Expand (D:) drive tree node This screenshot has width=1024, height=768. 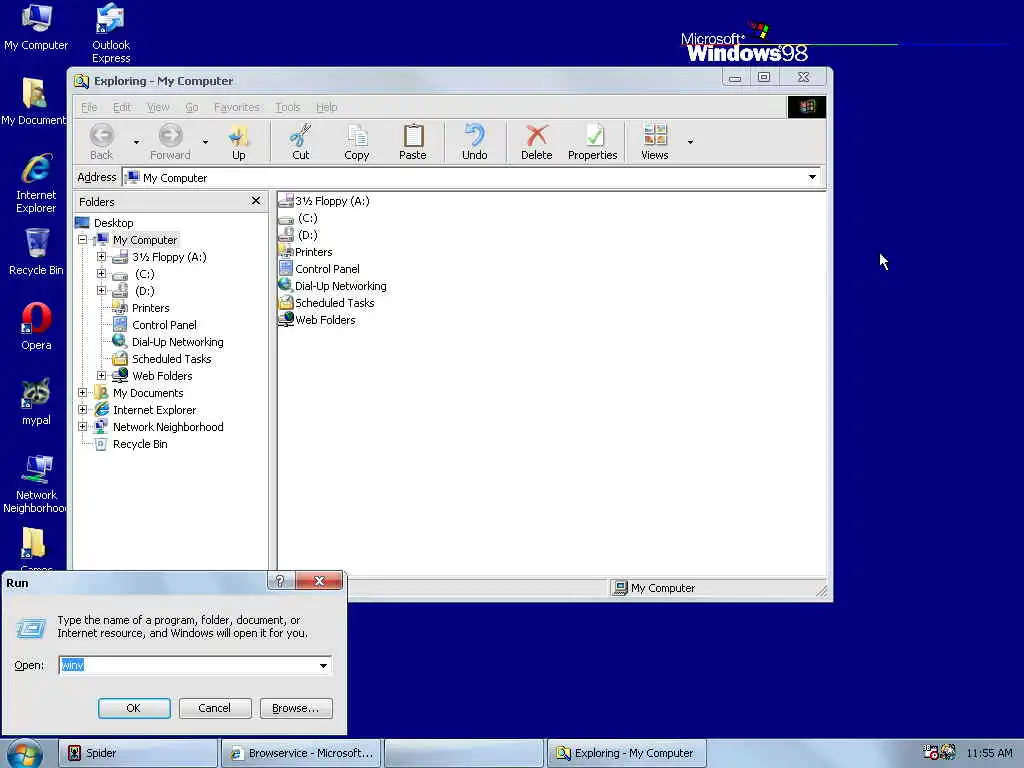click(x=101, y=291)
